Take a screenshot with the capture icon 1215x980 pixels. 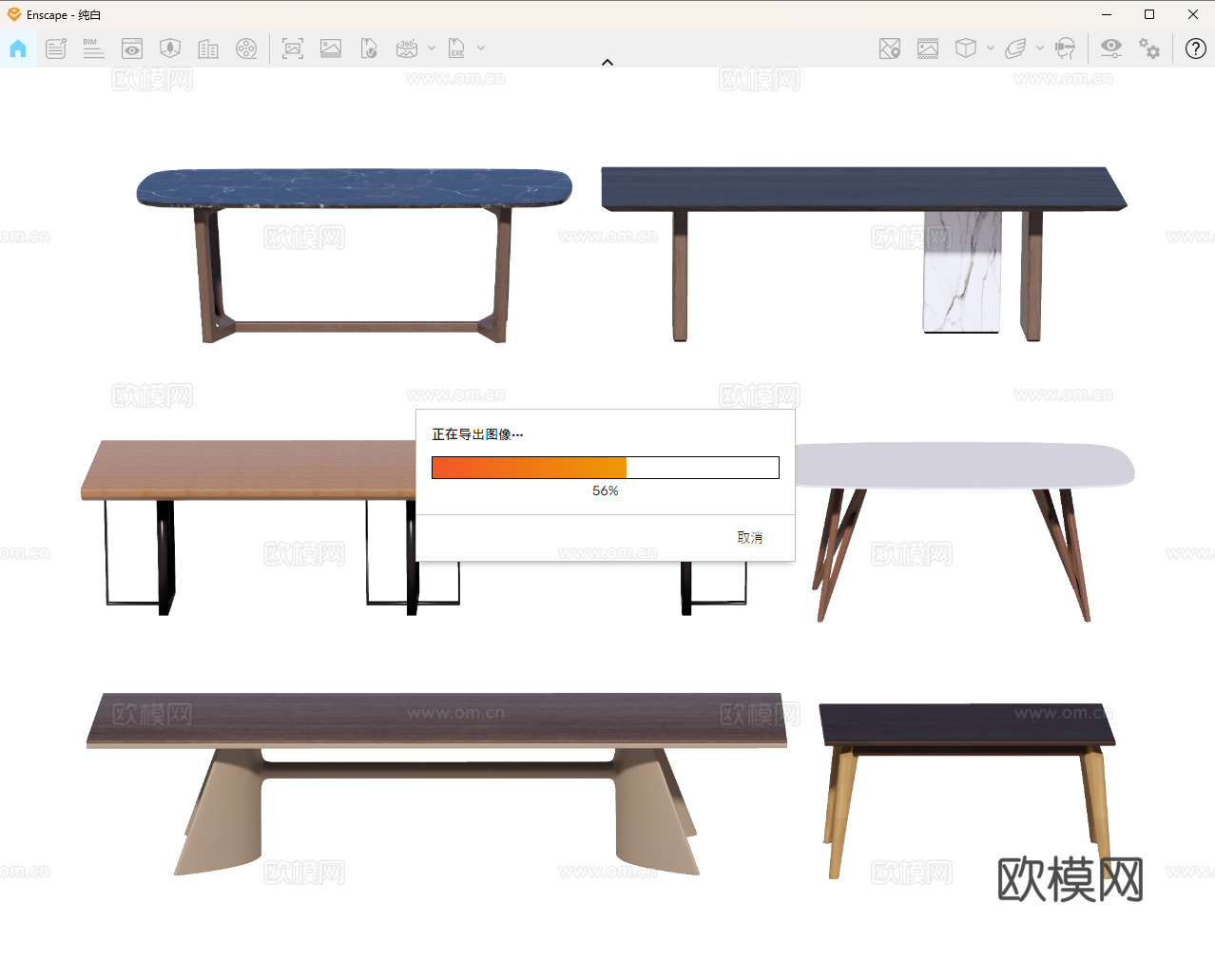pos(293,48)
